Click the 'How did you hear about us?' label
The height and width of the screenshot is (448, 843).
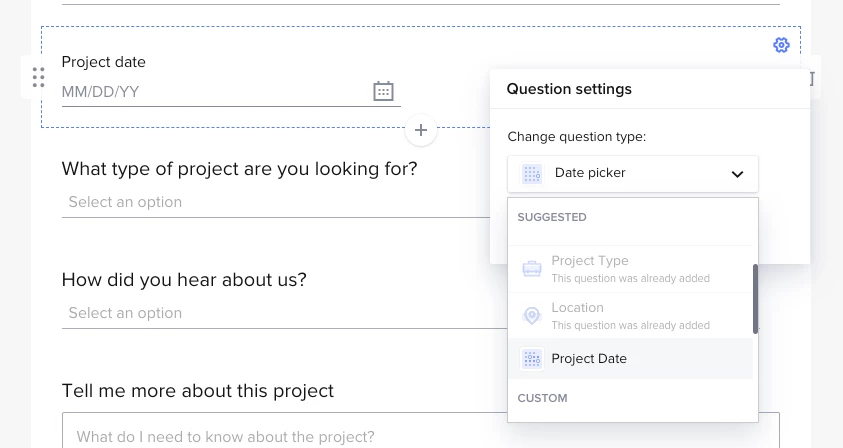(184, 279)
